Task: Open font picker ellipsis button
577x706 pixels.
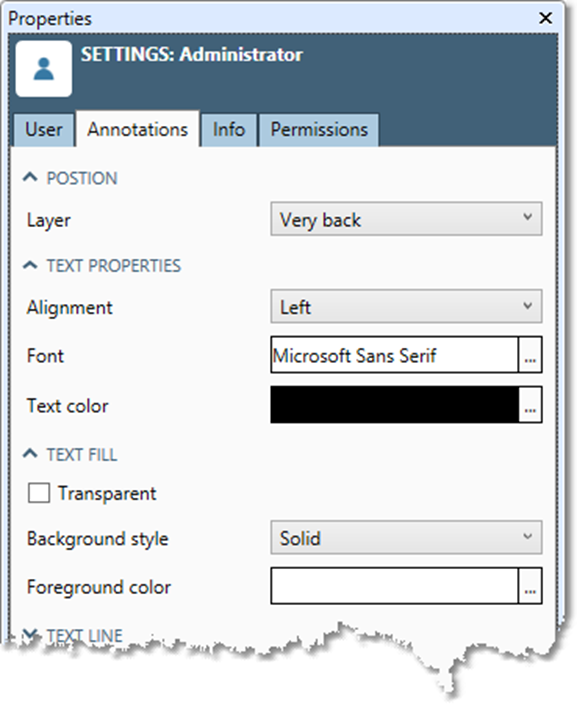Action: coord(530,355)
